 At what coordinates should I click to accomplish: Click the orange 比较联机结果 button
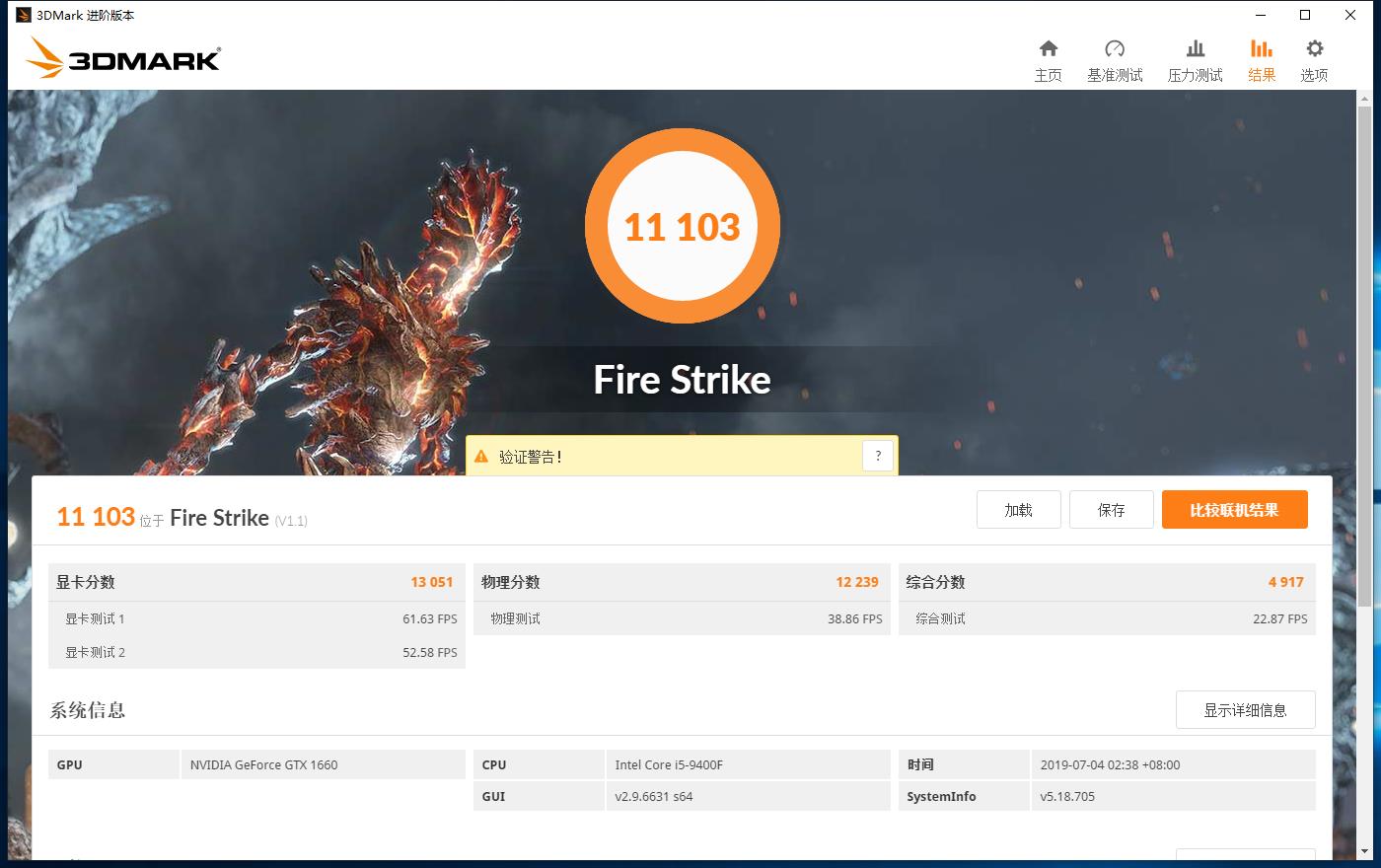click(1234, 509)
